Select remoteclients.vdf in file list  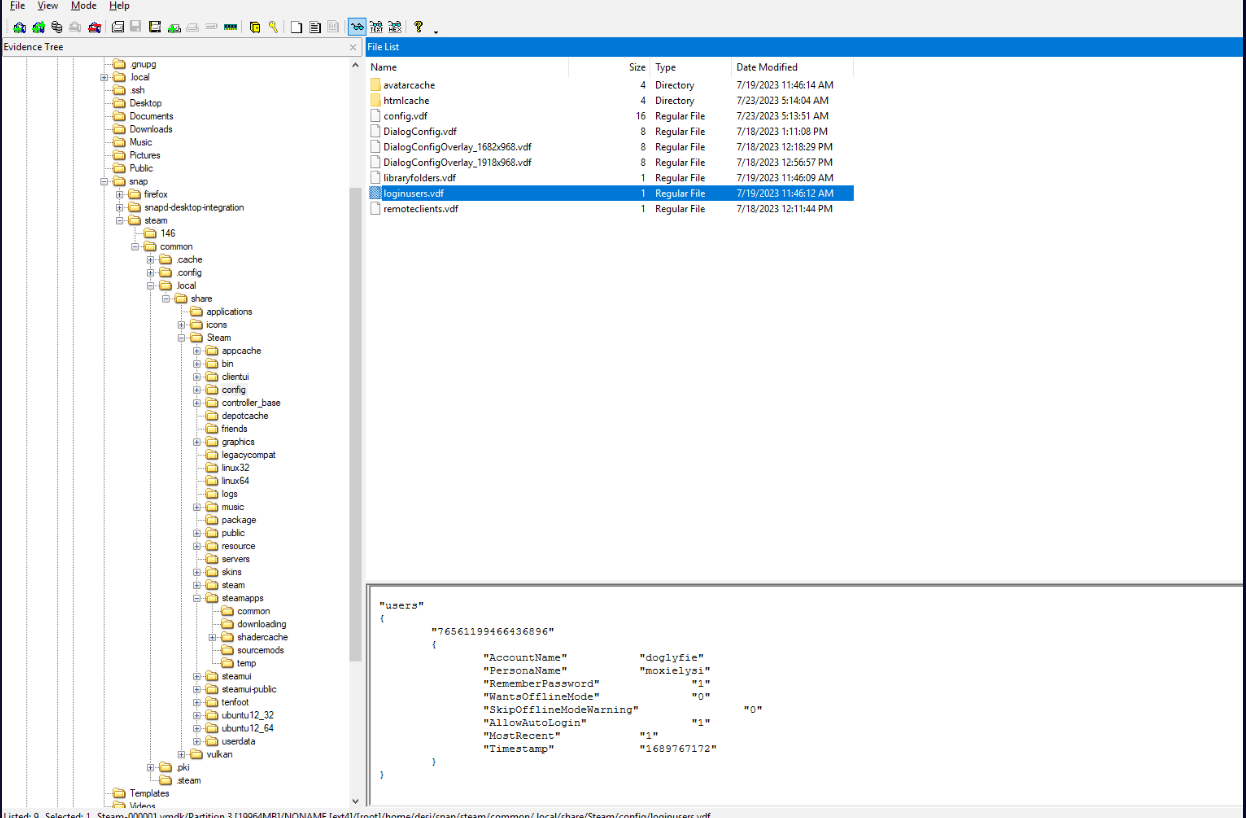[421, 209]
